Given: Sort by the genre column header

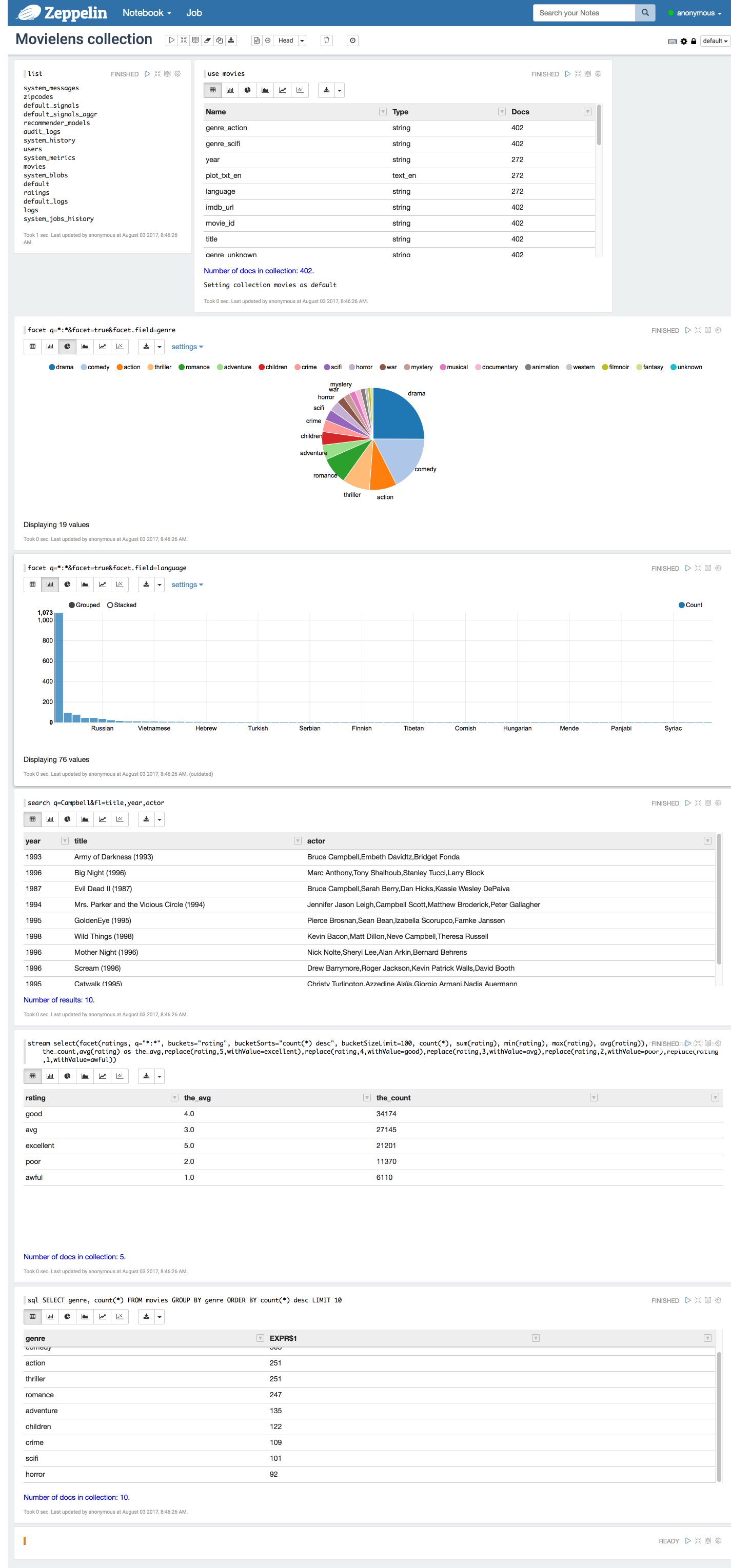Looking at the screenshot, I should tap(35, 1338).
